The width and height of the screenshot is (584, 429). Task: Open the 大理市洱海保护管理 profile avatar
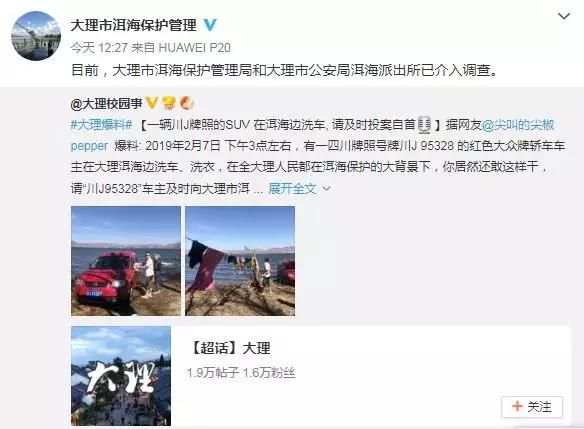pos(36,36)
